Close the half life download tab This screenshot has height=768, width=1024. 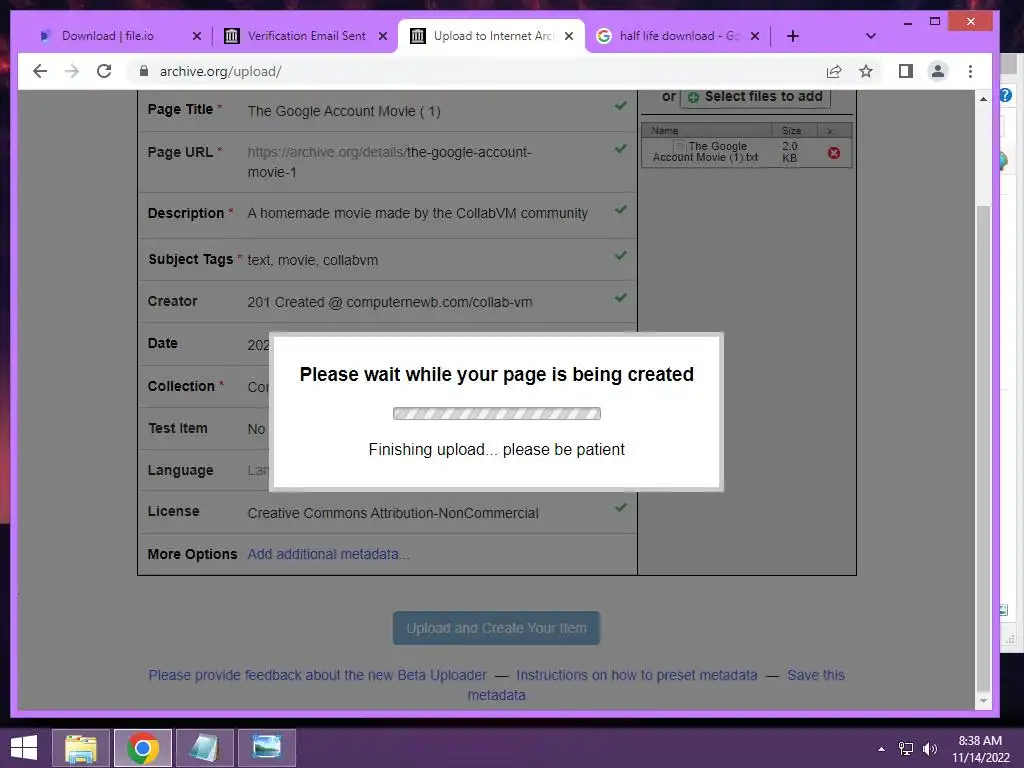pyautogui.click(x=756, y=36)
